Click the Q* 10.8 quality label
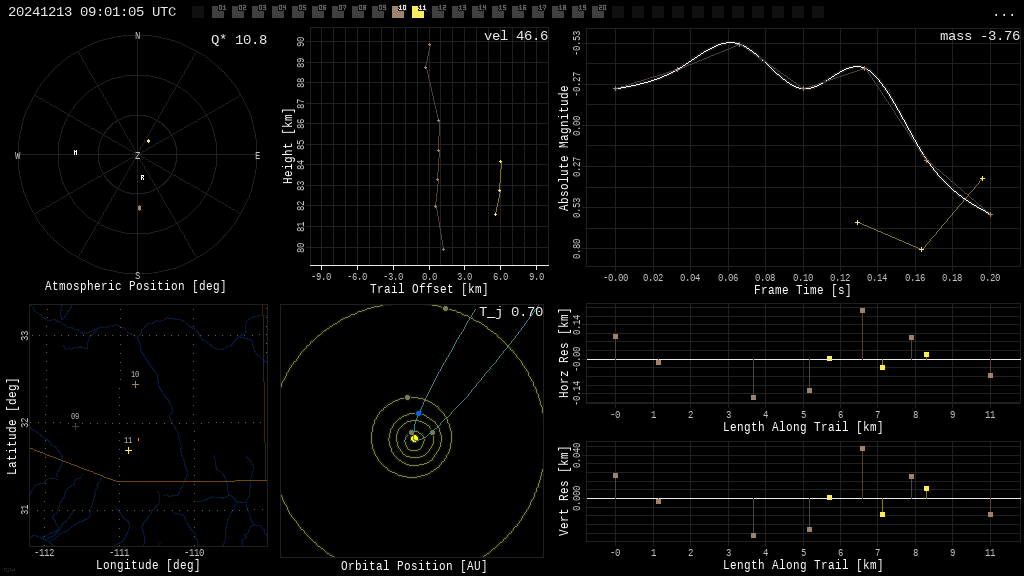The width and height of the screenshot is (1024, 576). [238, 40]
